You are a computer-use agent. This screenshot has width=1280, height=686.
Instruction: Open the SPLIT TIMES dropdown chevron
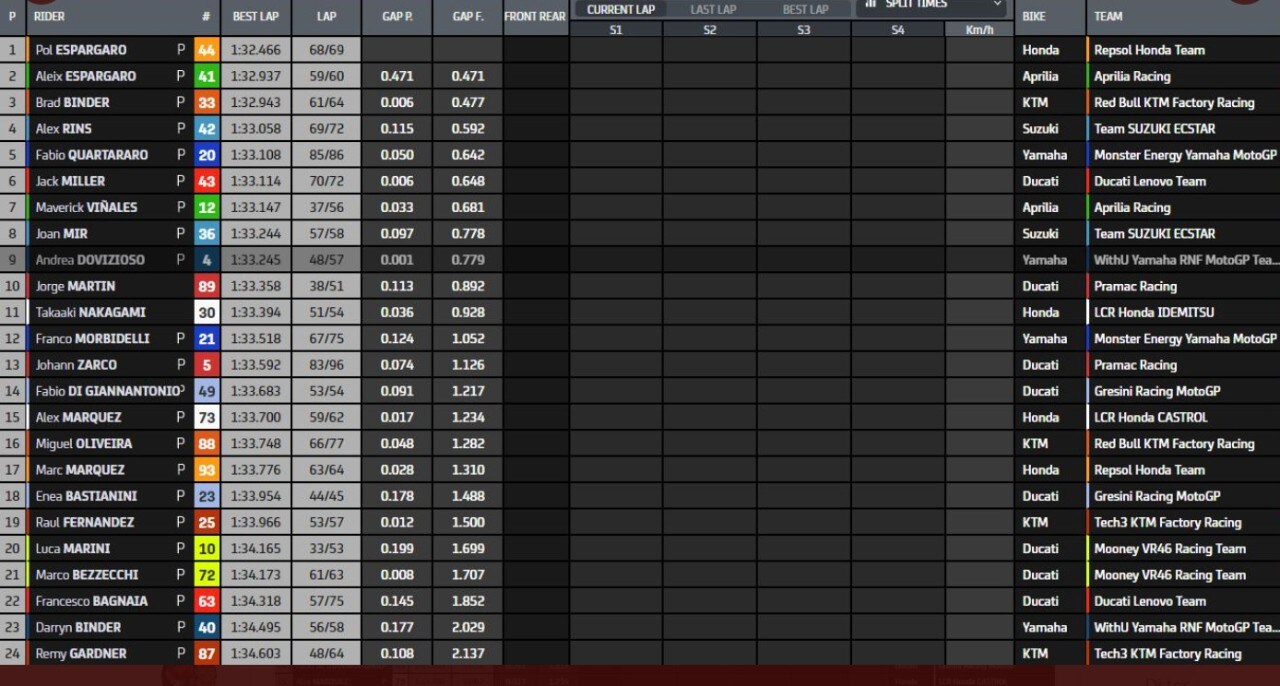[x=995, y=5]
